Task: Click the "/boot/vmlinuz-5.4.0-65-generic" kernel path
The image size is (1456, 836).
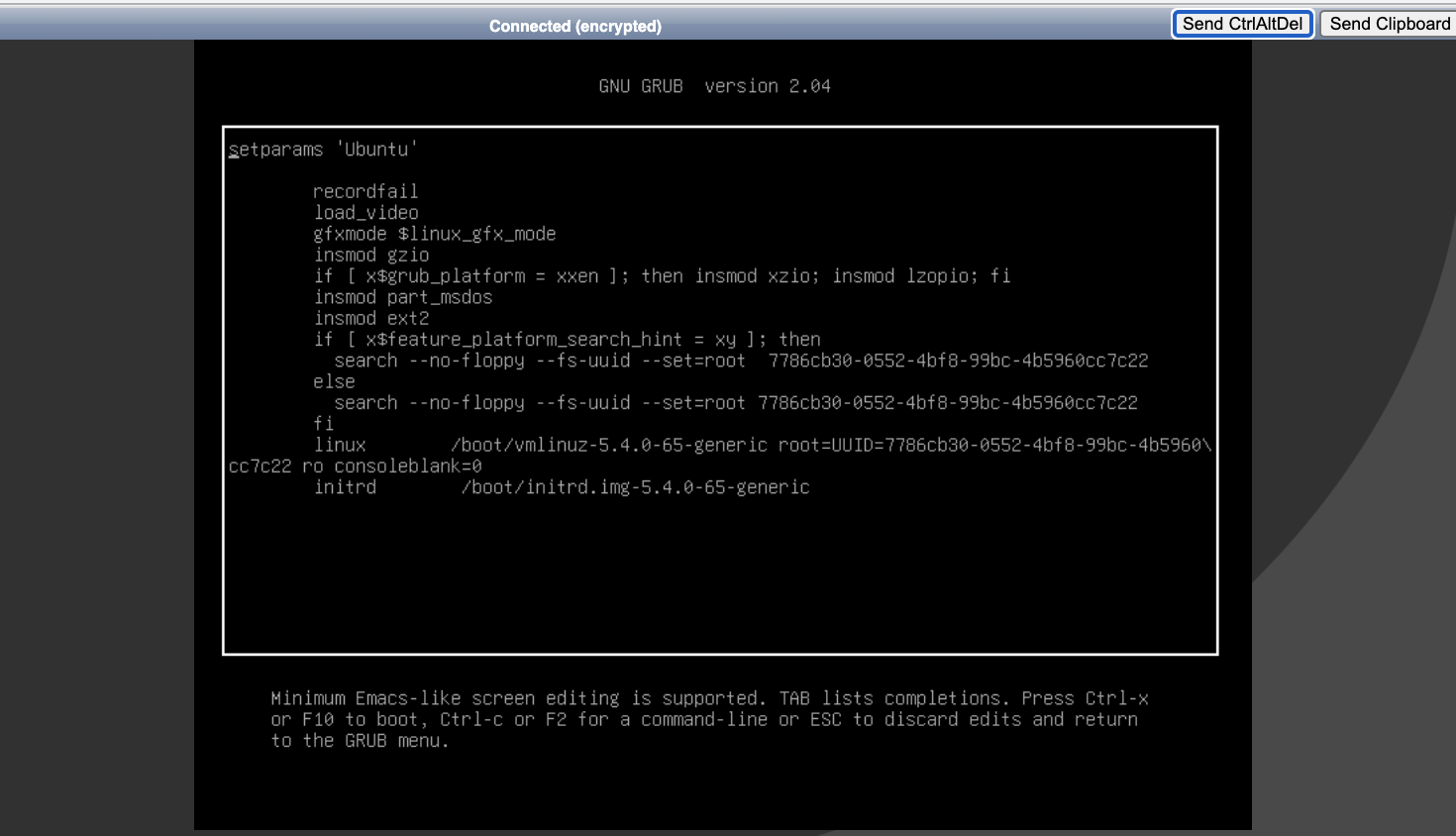Action: pos(609,446)
